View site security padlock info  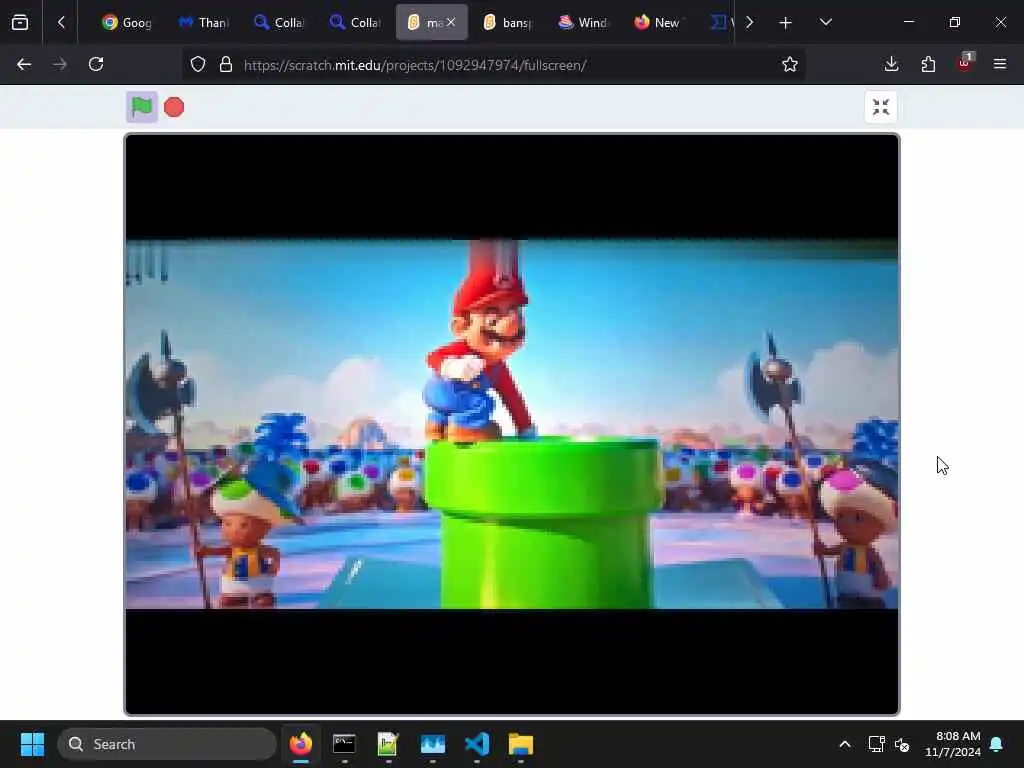(226, 65)
